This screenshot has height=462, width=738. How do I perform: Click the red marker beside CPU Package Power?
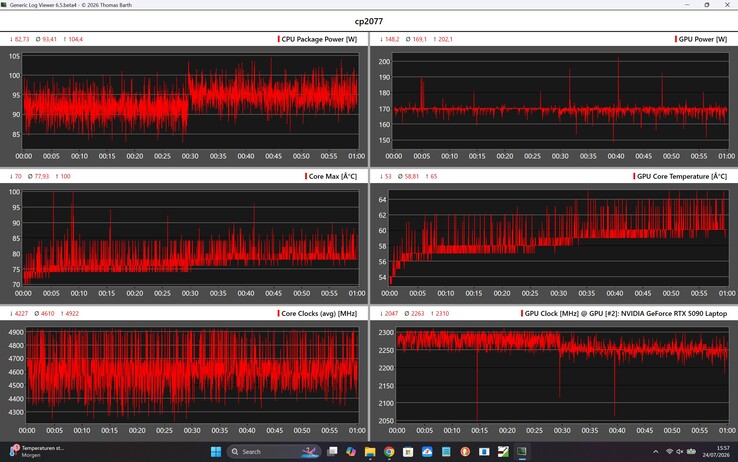[x=279, y=39]
